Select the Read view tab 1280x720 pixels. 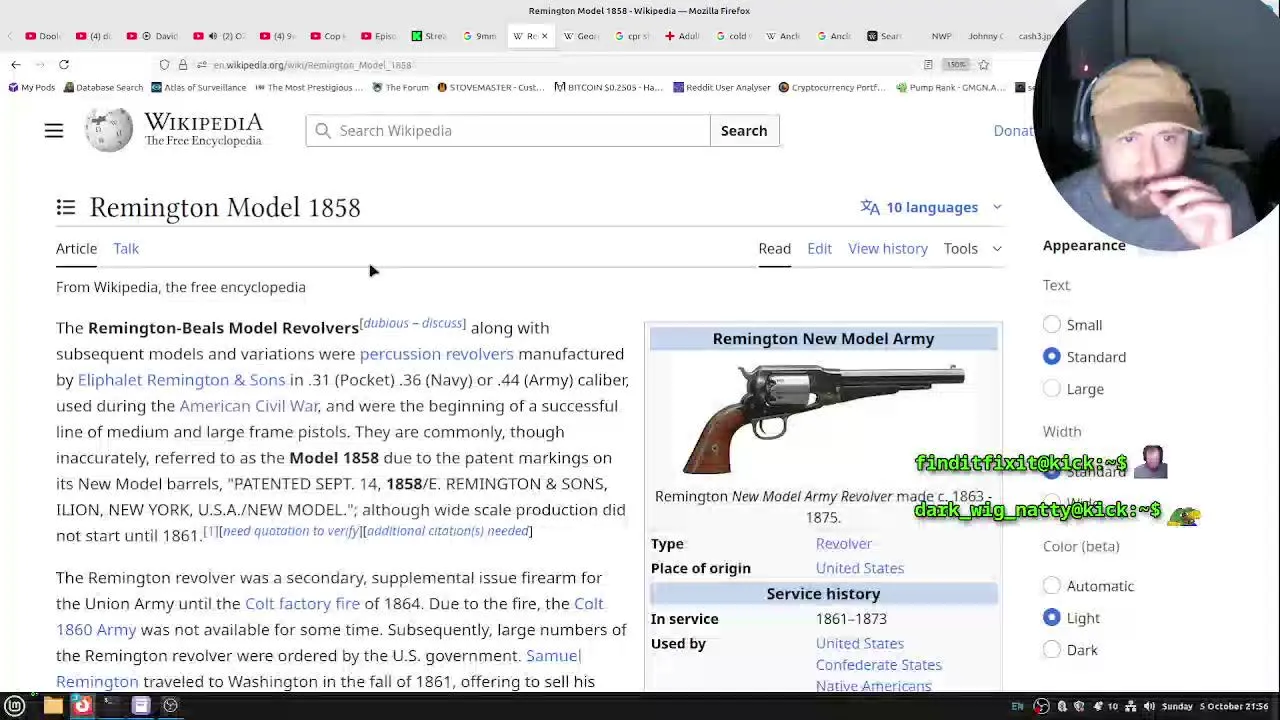tap(774, 248)
